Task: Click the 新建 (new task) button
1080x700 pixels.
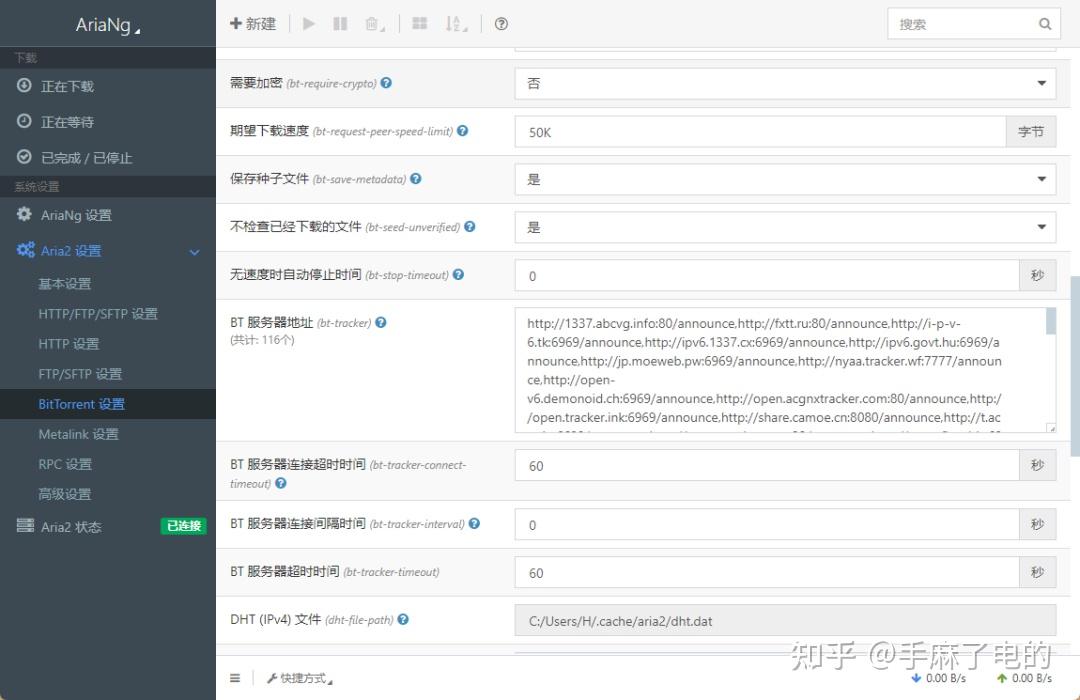Action: click(x=253, y=23)
